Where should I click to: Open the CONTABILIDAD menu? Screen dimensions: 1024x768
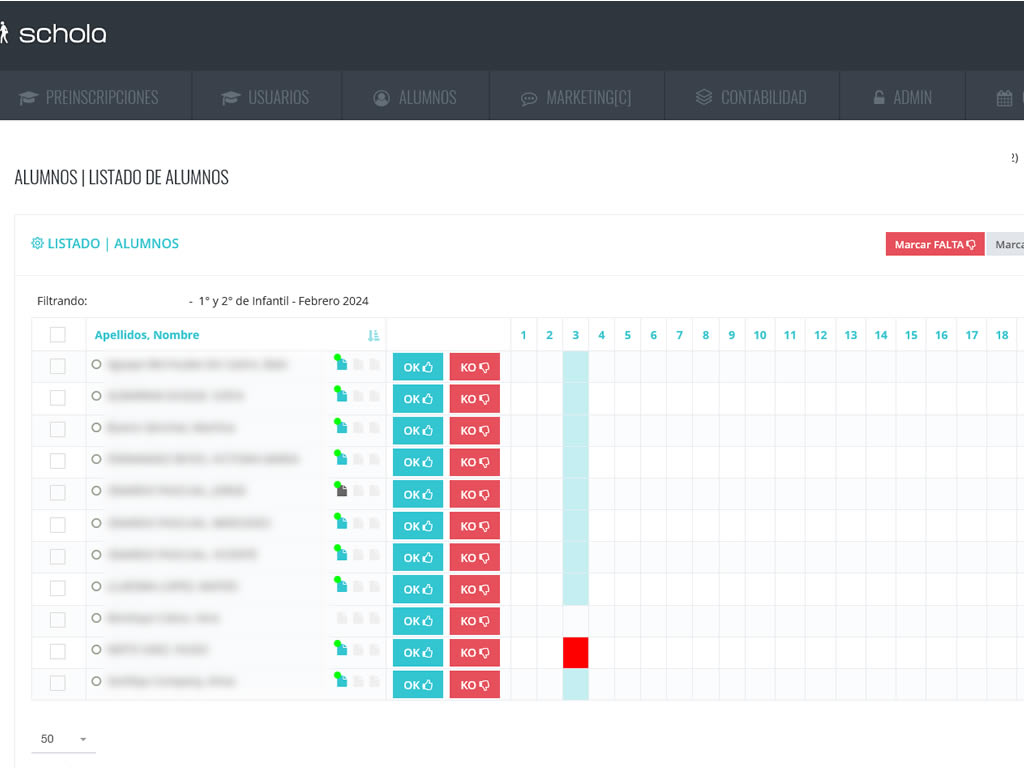click(750, 97)
